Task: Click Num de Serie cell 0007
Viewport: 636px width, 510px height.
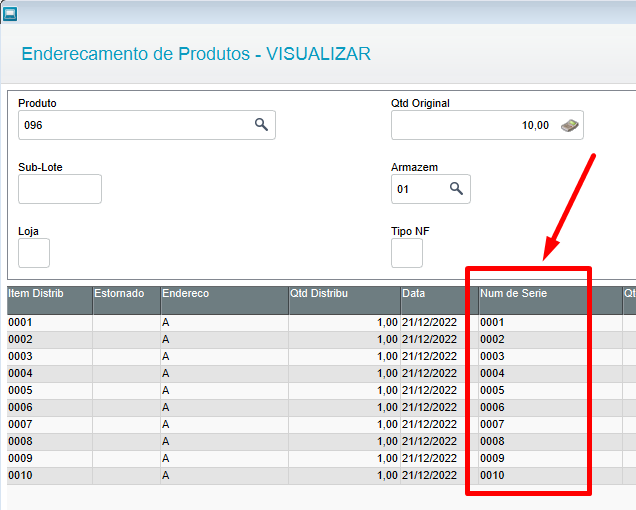Action: (x=550, y=425)
